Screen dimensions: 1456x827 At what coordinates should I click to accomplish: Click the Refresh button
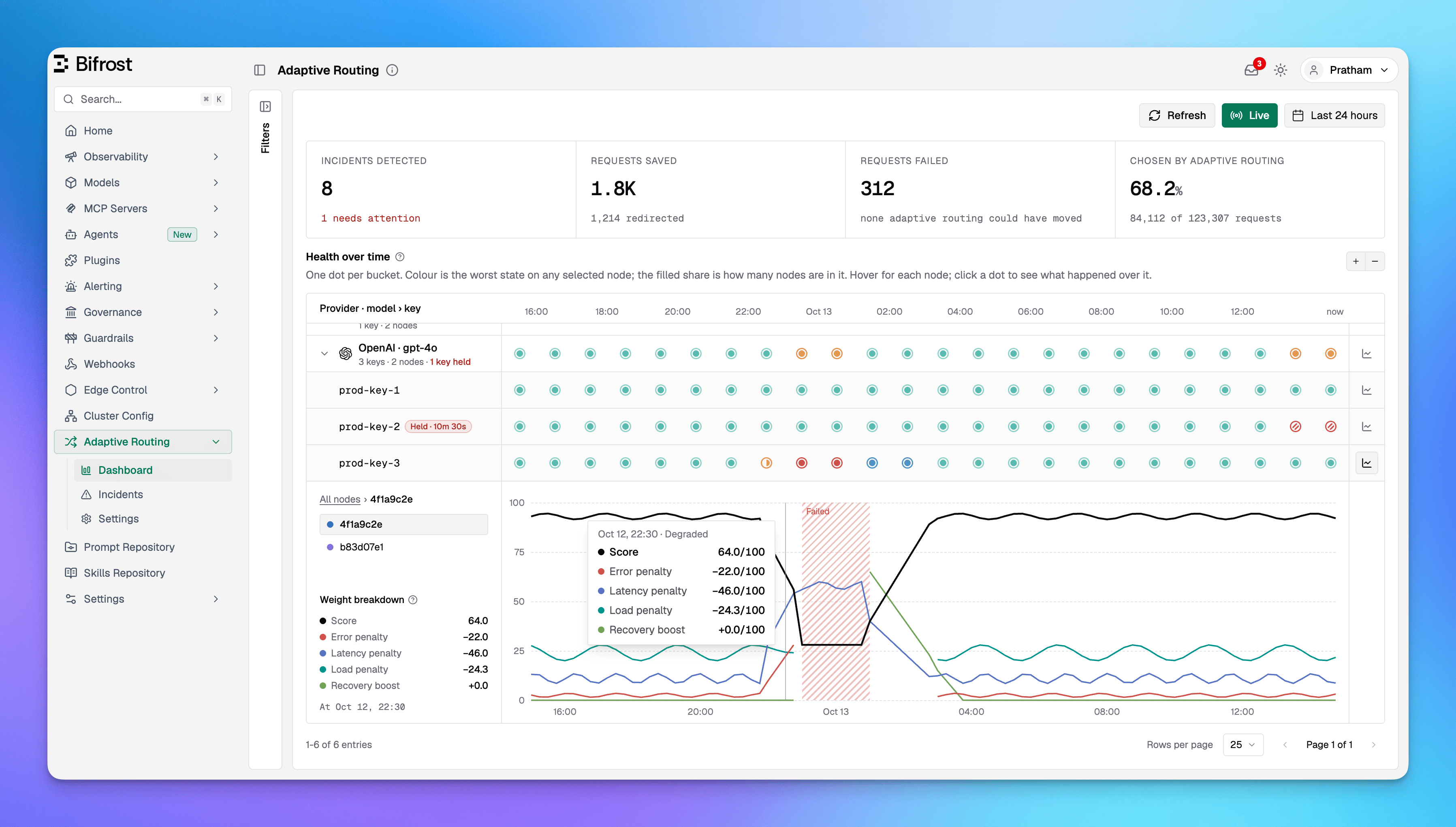click(1176, 115)
